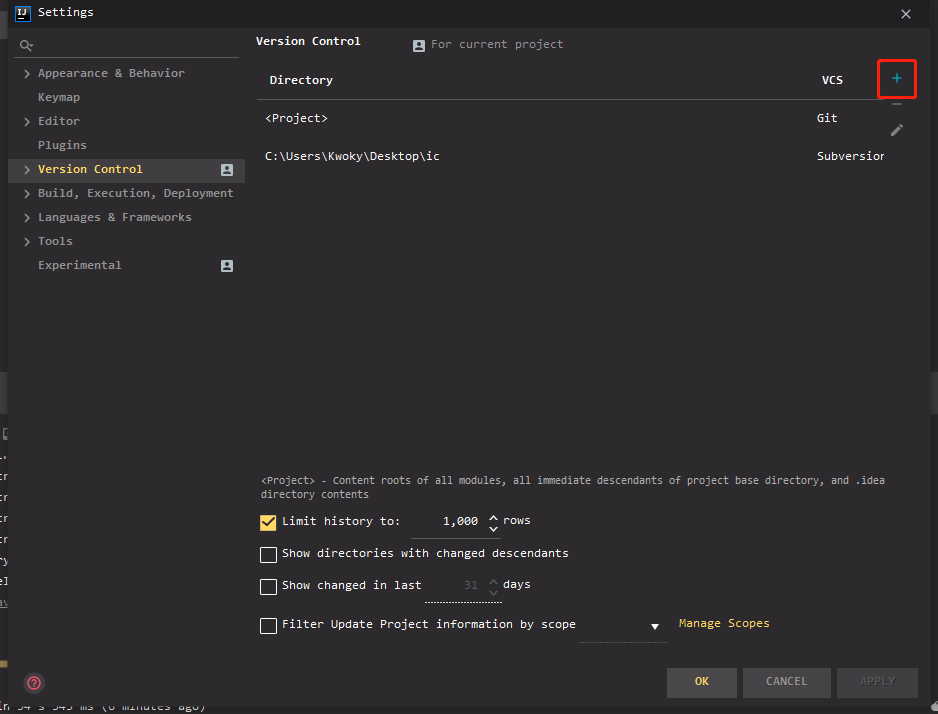Select Plugins in settings tree
This screenshot has height=714, width=938.
[62, 145]
